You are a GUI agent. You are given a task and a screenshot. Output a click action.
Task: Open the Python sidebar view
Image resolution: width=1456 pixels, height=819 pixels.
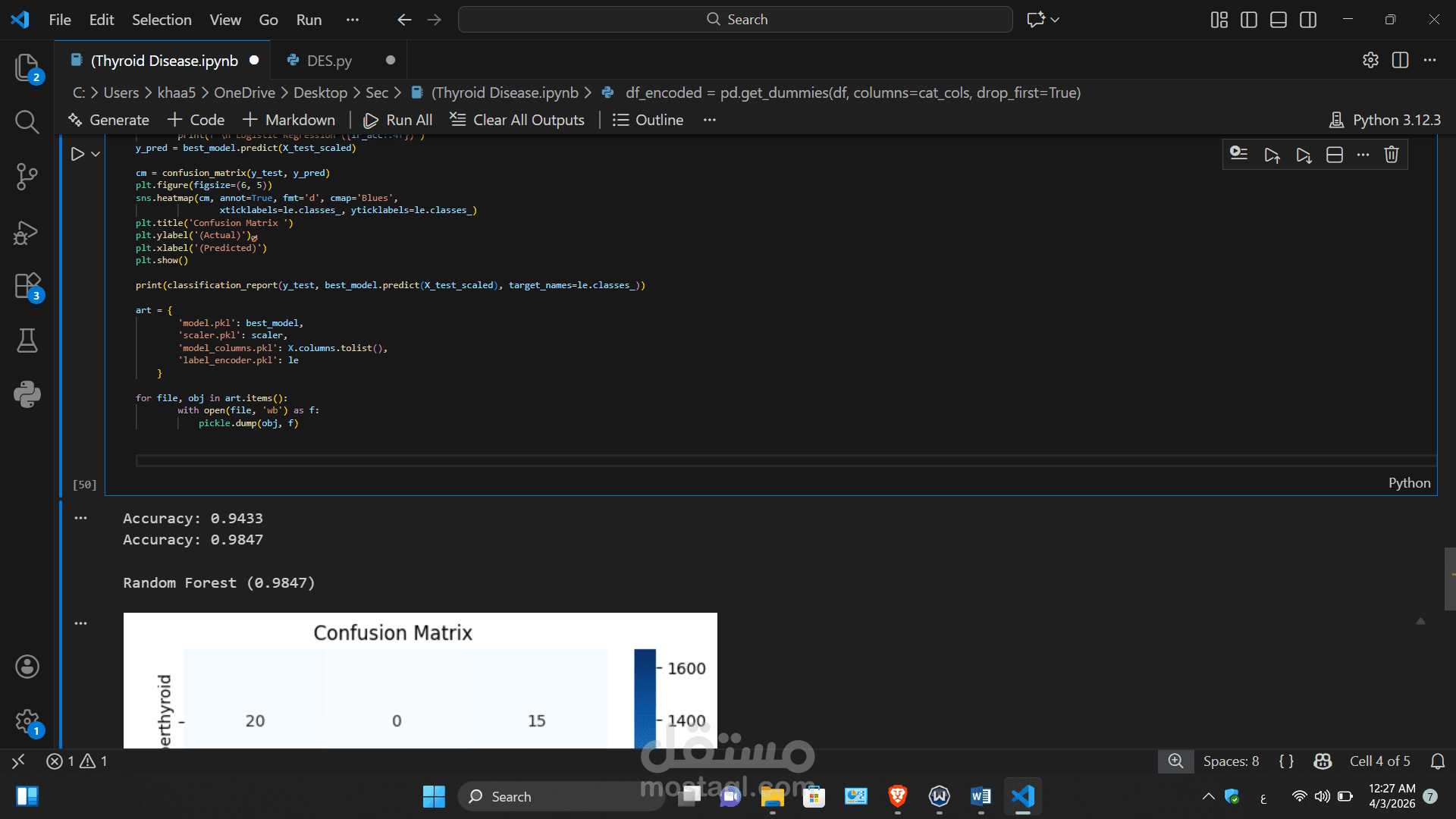click(27, 394)
